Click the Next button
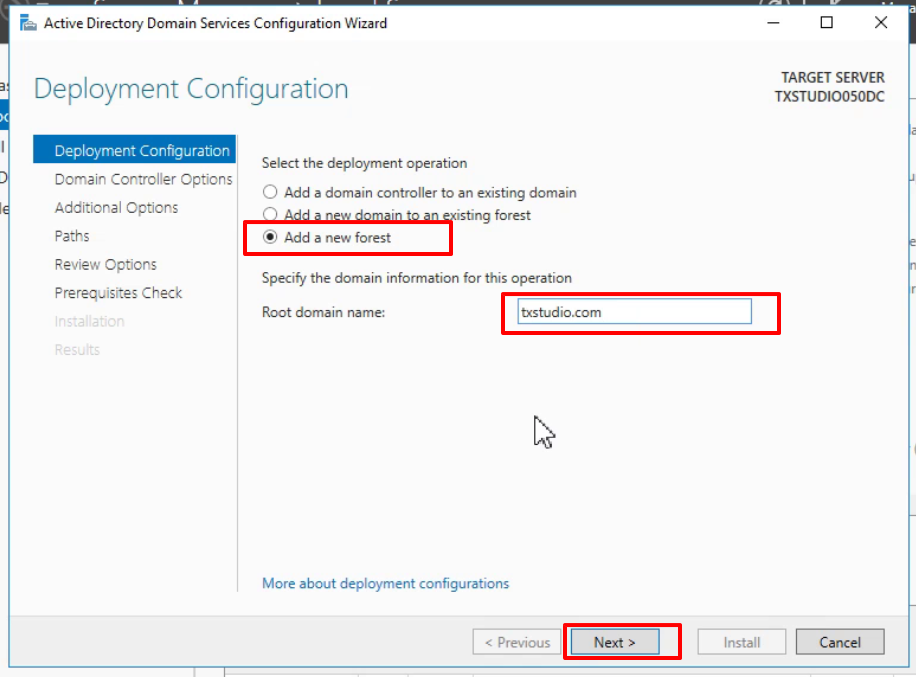This screenshot has width=916, height=677. tap(615, 642)
